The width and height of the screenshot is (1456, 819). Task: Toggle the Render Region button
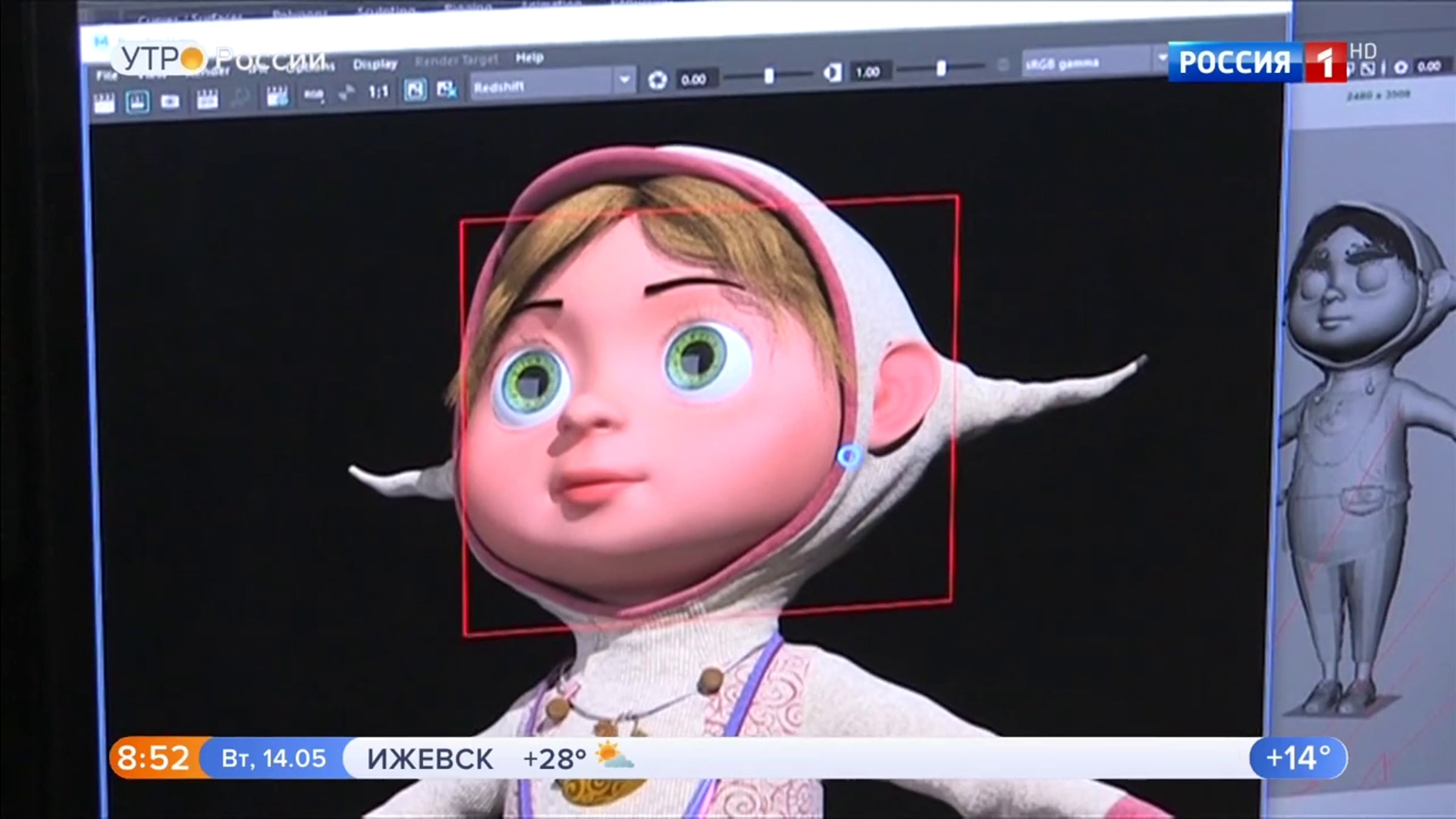(x=138, y=101)
